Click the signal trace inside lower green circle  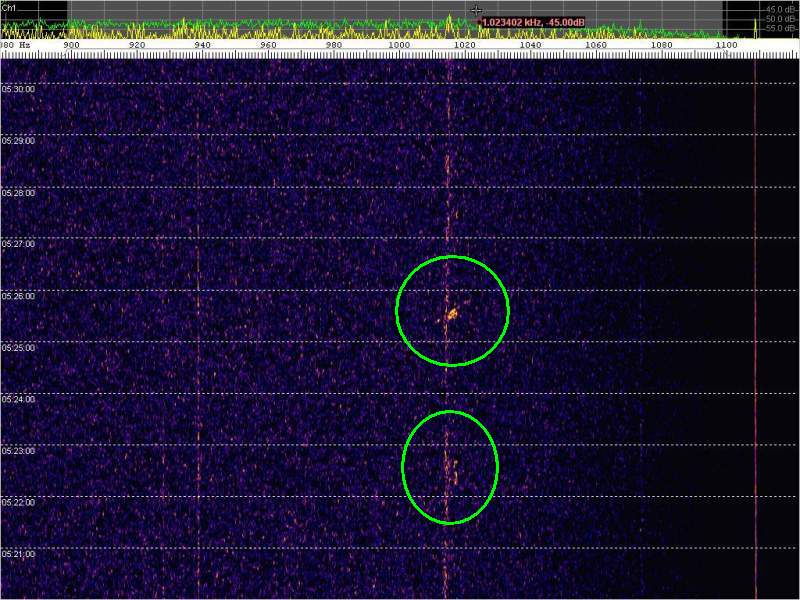point(453,468)
